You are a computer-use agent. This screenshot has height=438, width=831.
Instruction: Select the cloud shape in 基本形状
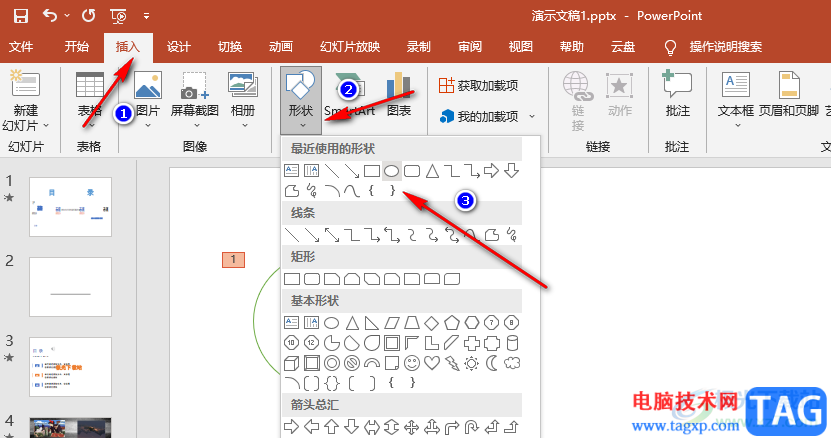tap(512, 363)
